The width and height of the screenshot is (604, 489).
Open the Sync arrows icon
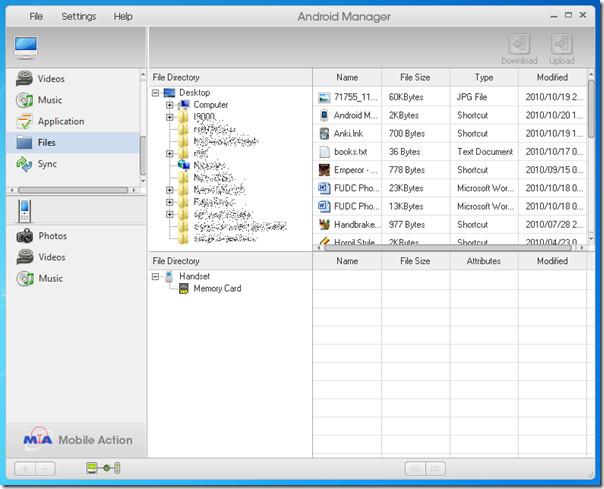pyautogui.click(x=24, y=164)
